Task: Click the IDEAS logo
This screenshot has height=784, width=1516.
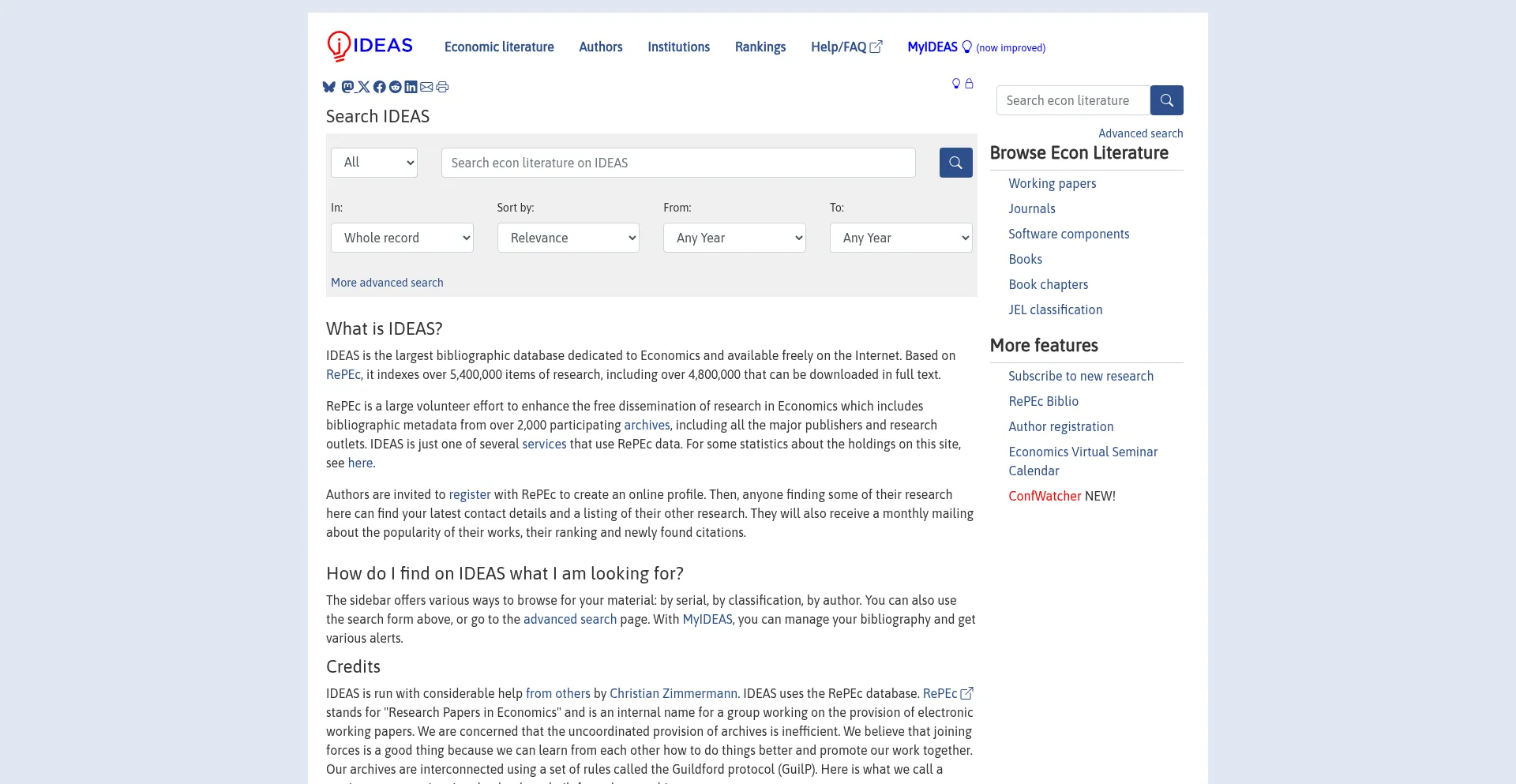Action: point(370,46)
